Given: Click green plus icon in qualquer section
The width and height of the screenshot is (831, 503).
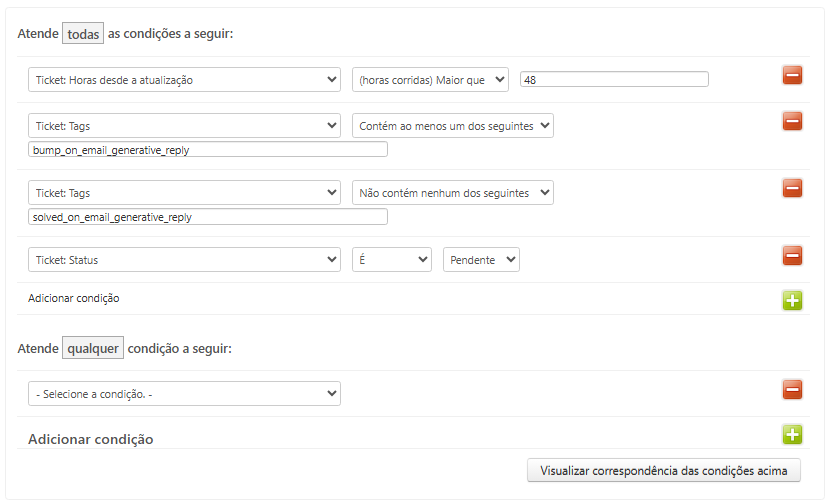Looking at the screenshot, I should 792,434.
